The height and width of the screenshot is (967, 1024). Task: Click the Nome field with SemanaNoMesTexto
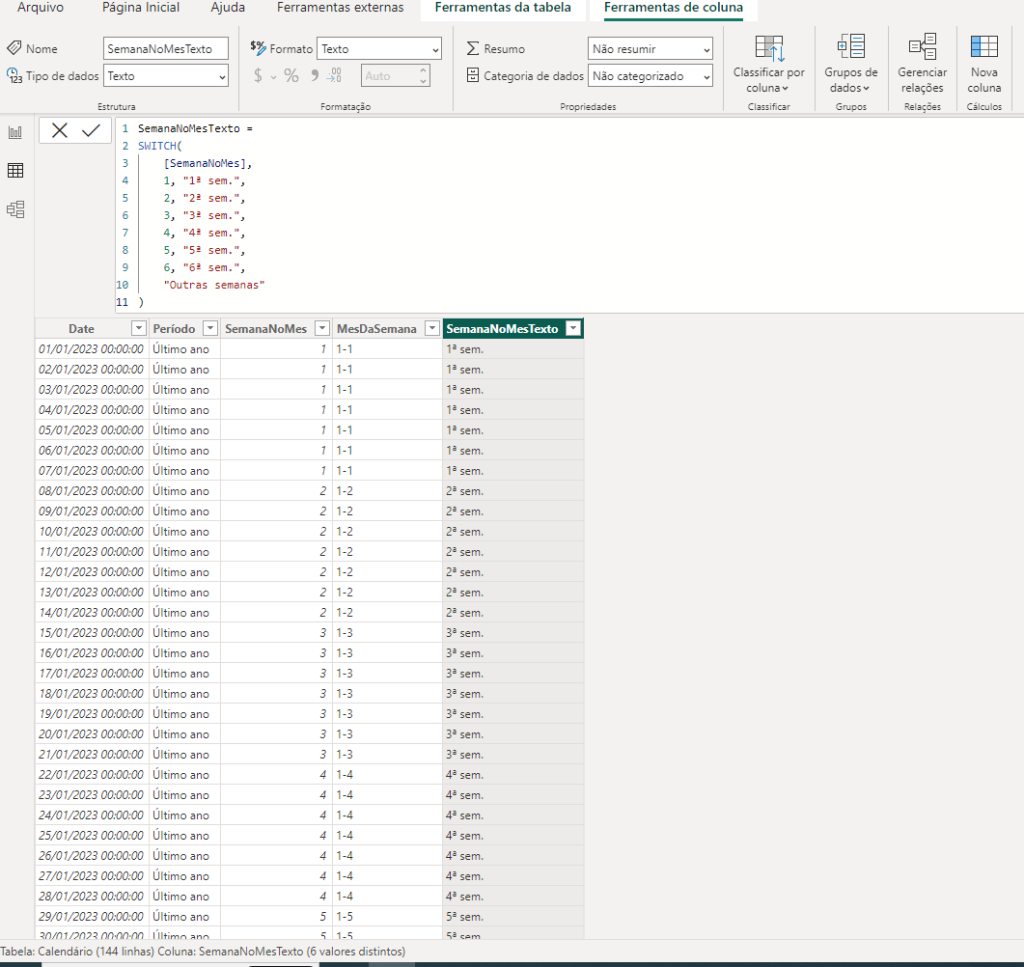click(166, 49)
